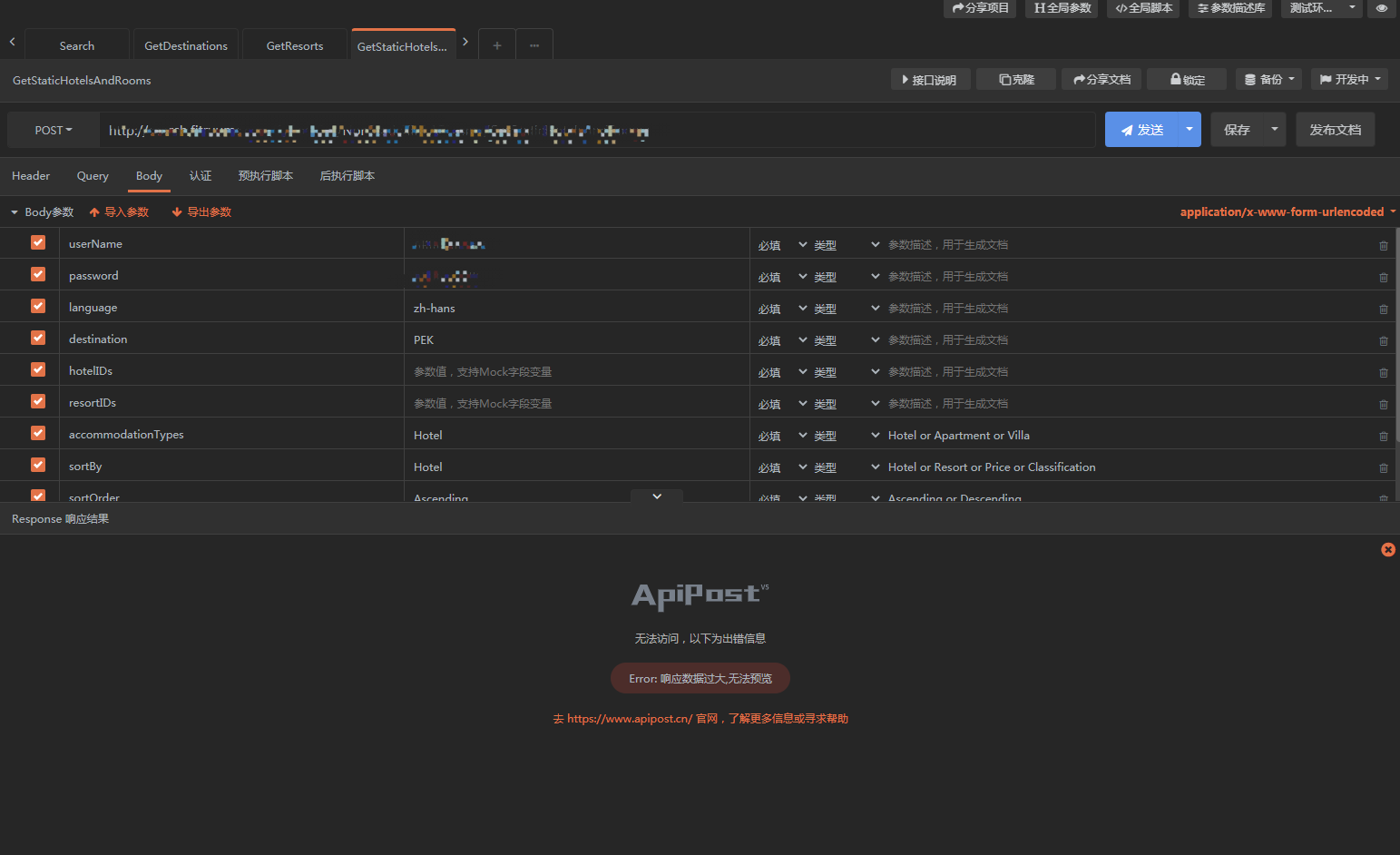Uncheck the language parameter checkbox

coord(38,306)
